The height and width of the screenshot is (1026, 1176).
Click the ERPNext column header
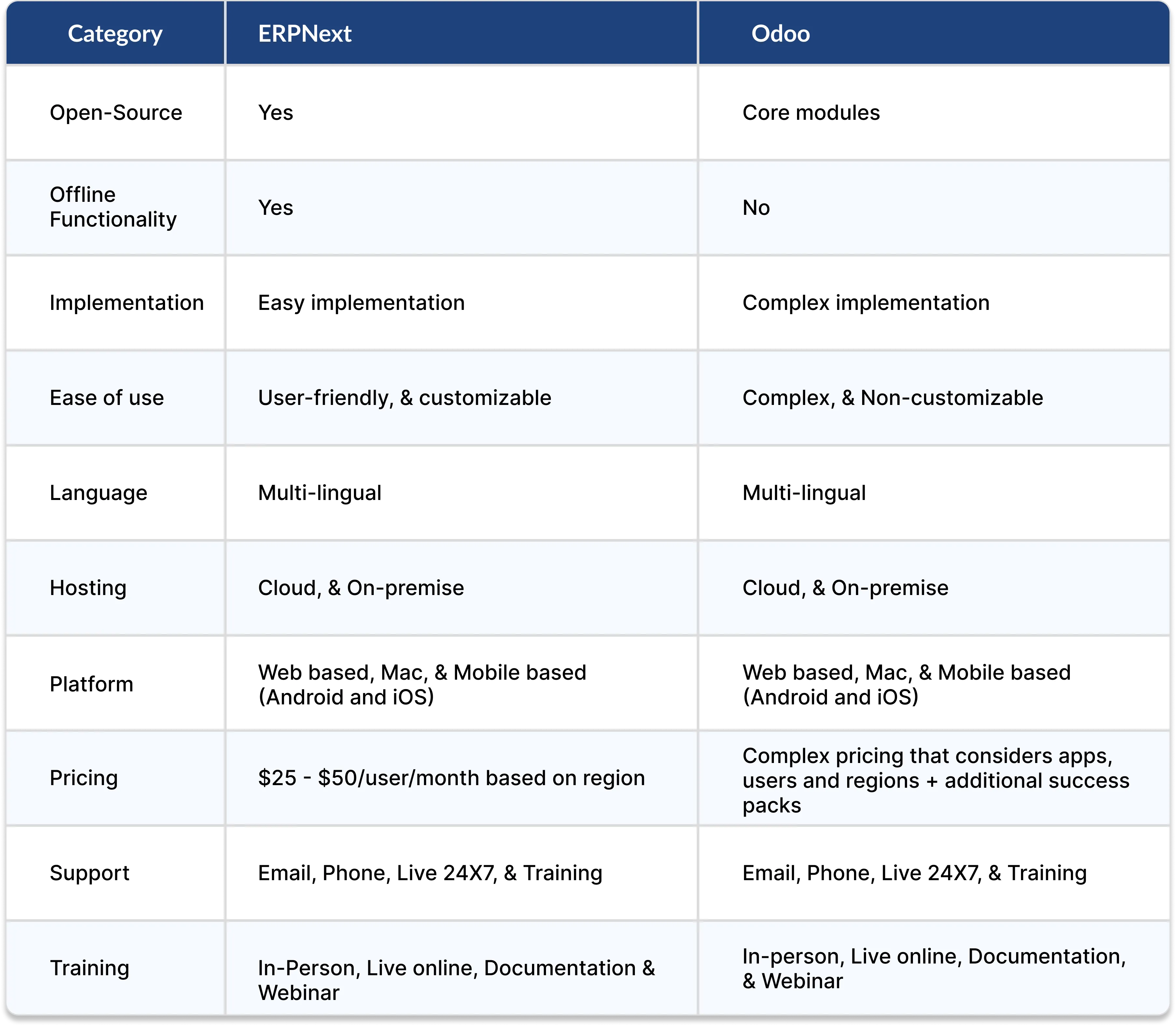pos(305,34)
